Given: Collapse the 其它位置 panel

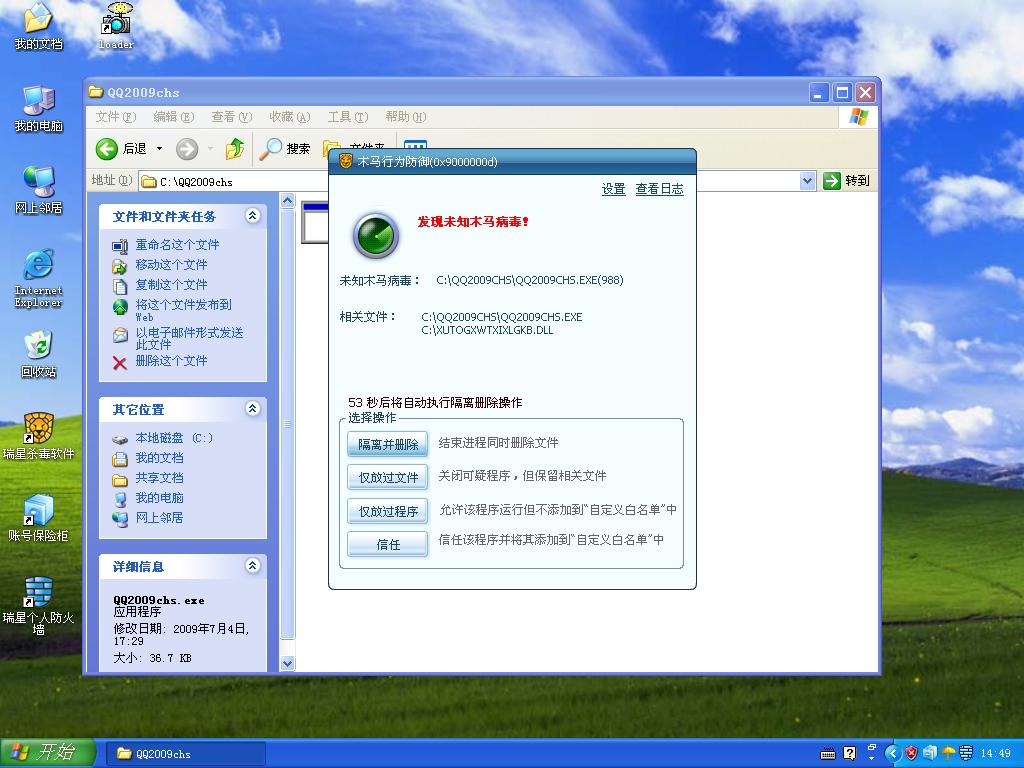Looking at the screenshot, I should [253, 409].
